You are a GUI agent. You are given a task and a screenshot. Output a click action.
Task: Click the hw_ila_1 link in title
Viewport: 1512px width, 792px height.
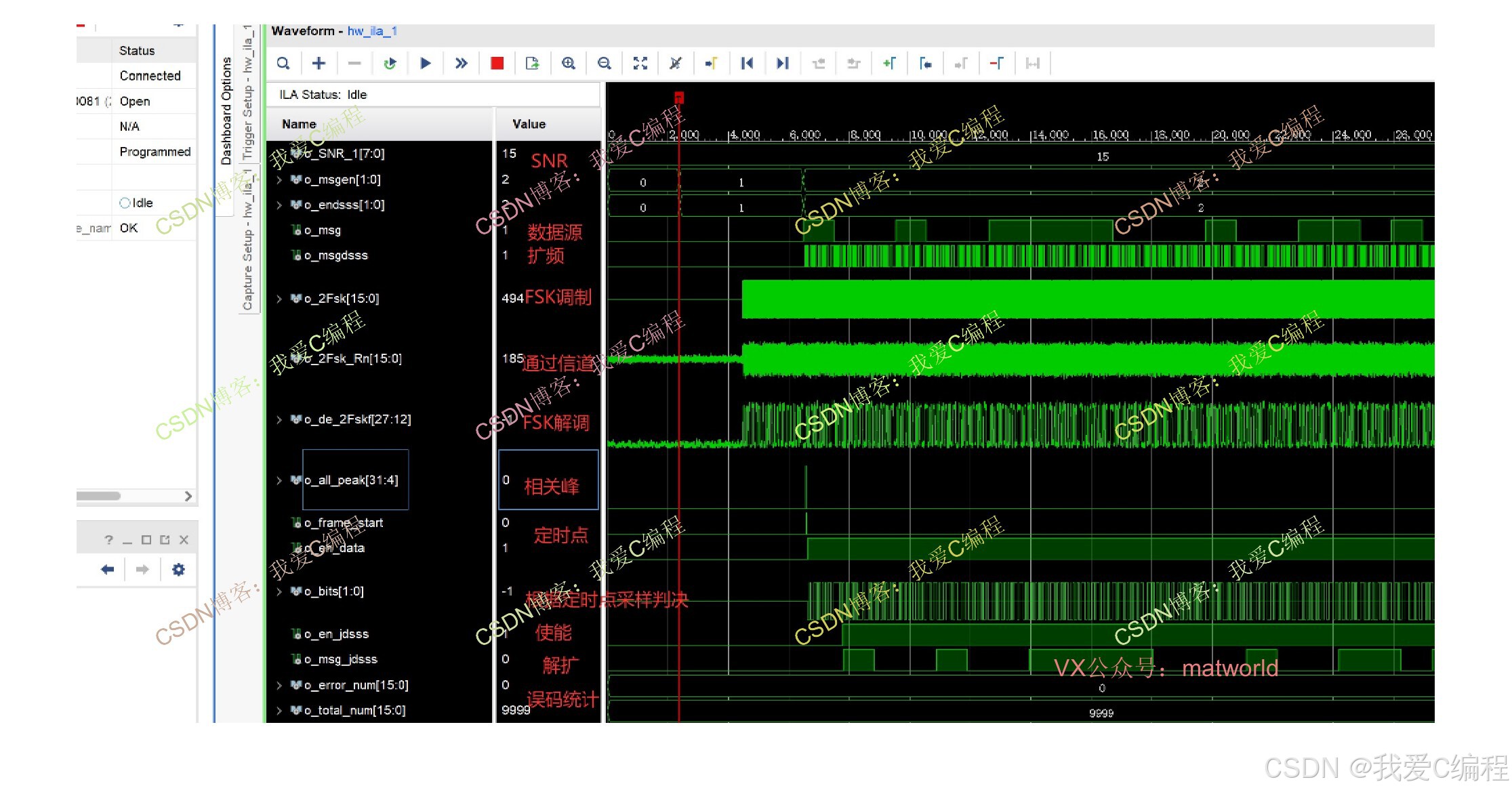pos(372,31)
